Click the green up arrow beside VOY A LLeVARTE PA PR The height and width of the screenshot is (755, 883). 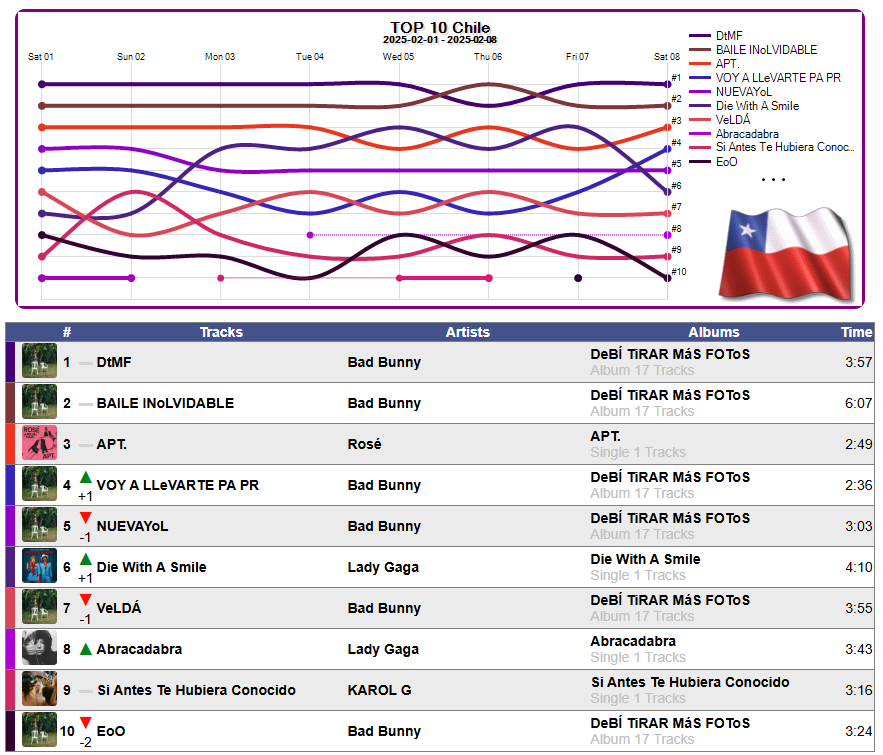[86, 477]
